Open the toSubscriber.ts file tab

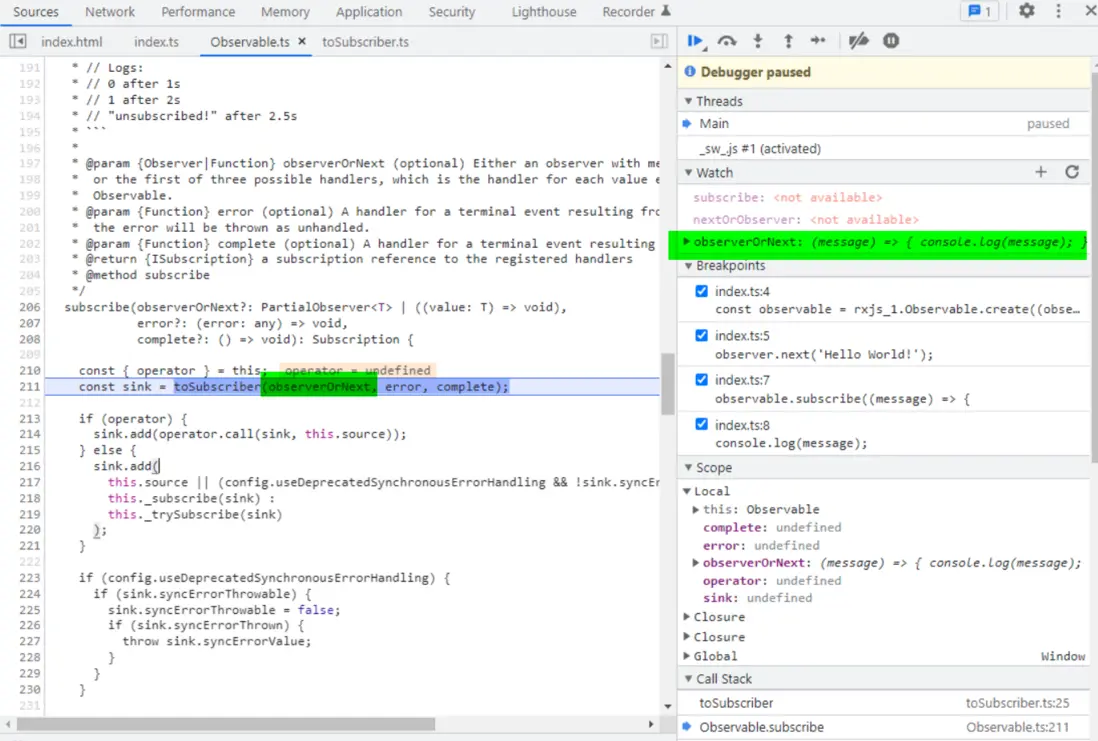click(365, 42)
